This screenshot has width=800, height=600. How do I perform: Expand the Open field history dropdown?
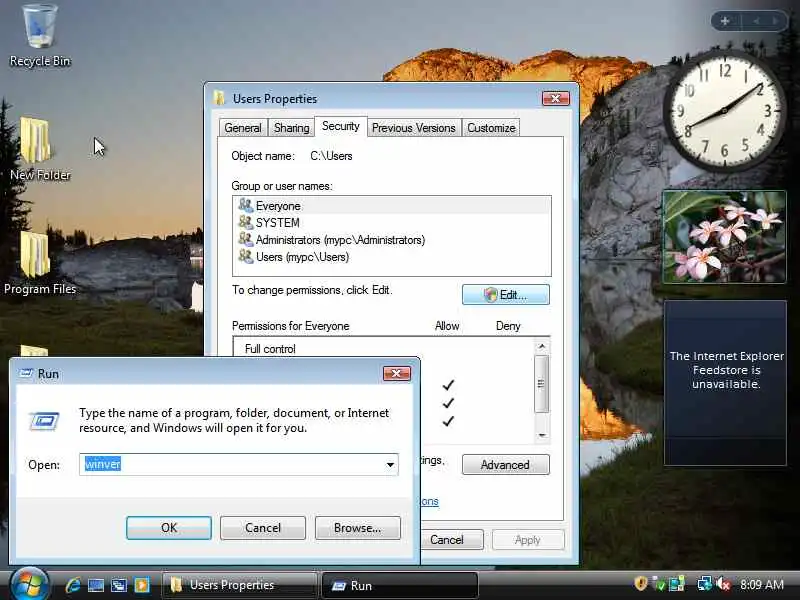point(390,464)
